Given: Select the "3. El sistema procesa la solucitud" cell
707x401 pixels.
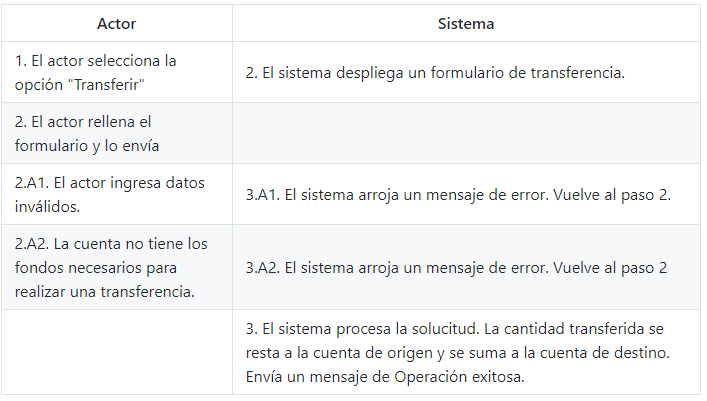Looking at the screenshot, I should tap(466, 352).
